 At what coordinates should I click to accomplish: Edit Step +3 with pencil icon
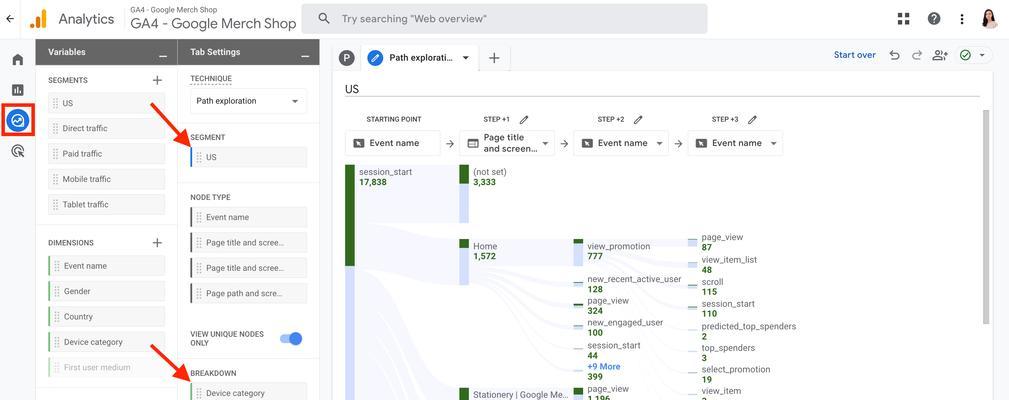752,119
